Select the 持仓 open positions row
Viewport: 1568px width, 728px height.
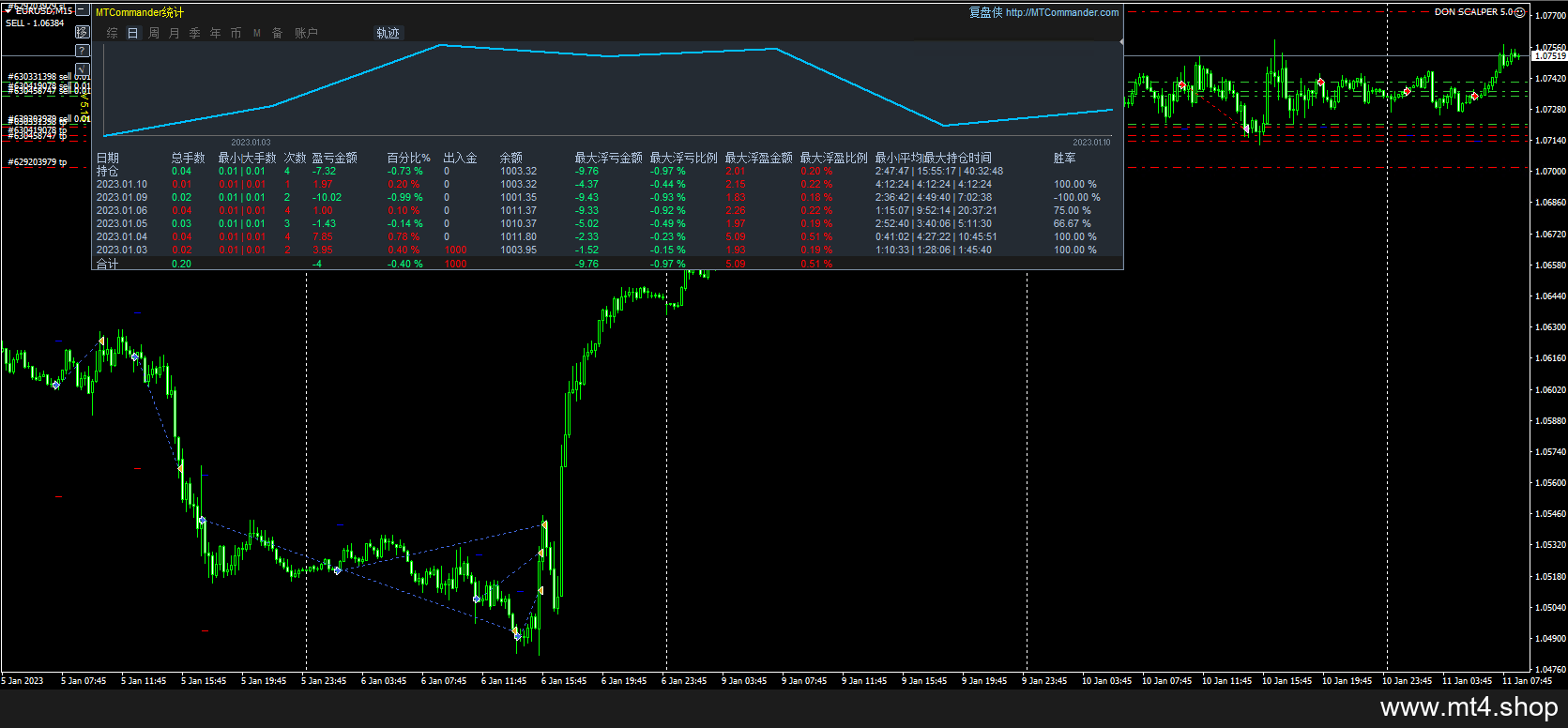pyautogui.click(x=607, y=171)
